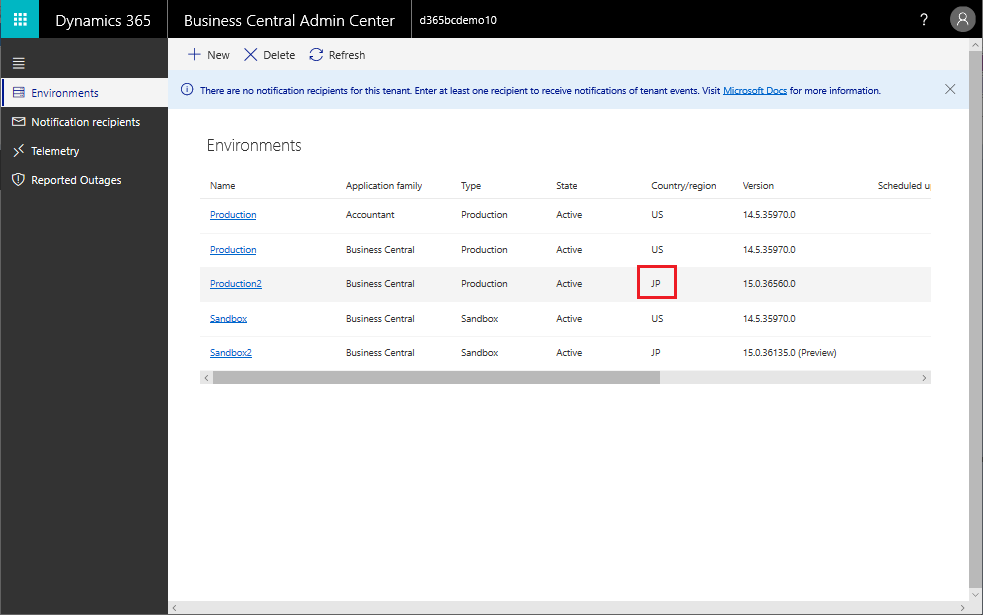Click the JP cell in Production2 row
This screenshot has width=983, height=615.
[656, 283]
